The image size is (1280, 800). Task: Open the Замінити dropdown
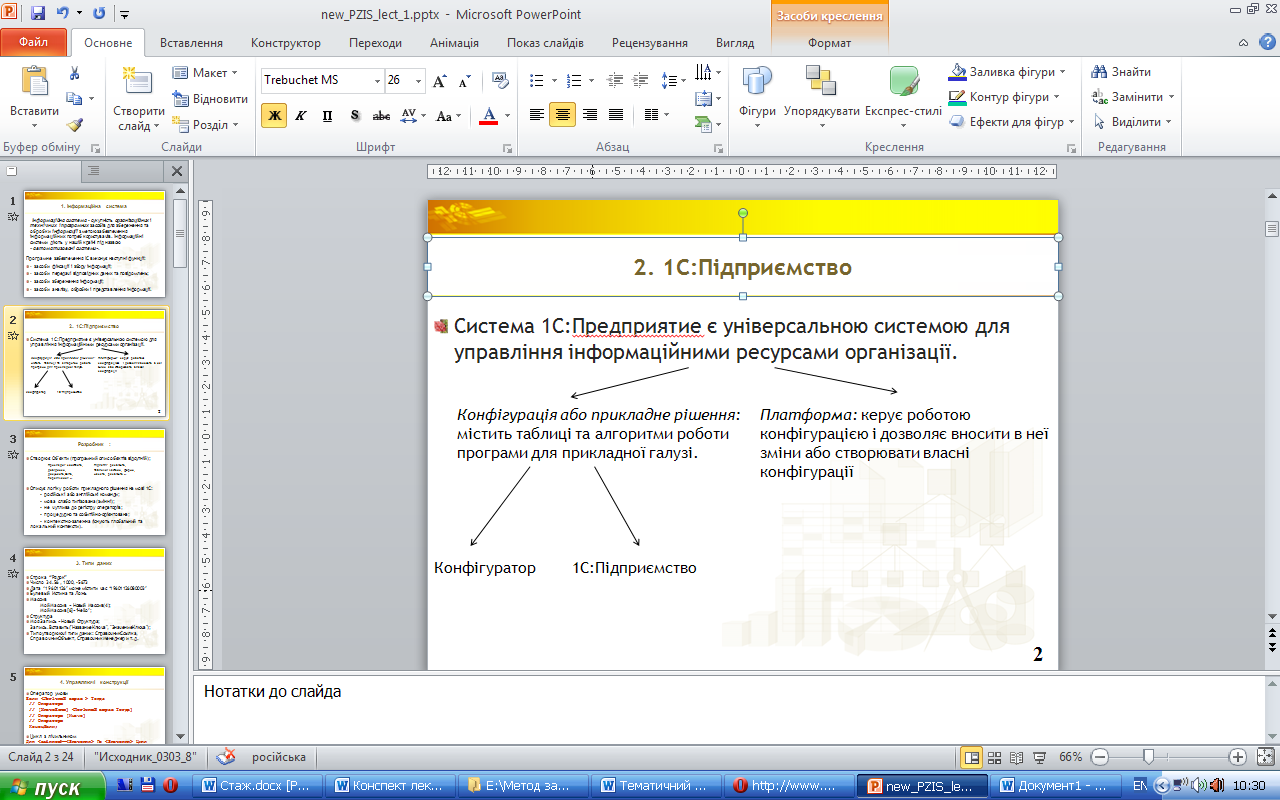[1134, 97]
